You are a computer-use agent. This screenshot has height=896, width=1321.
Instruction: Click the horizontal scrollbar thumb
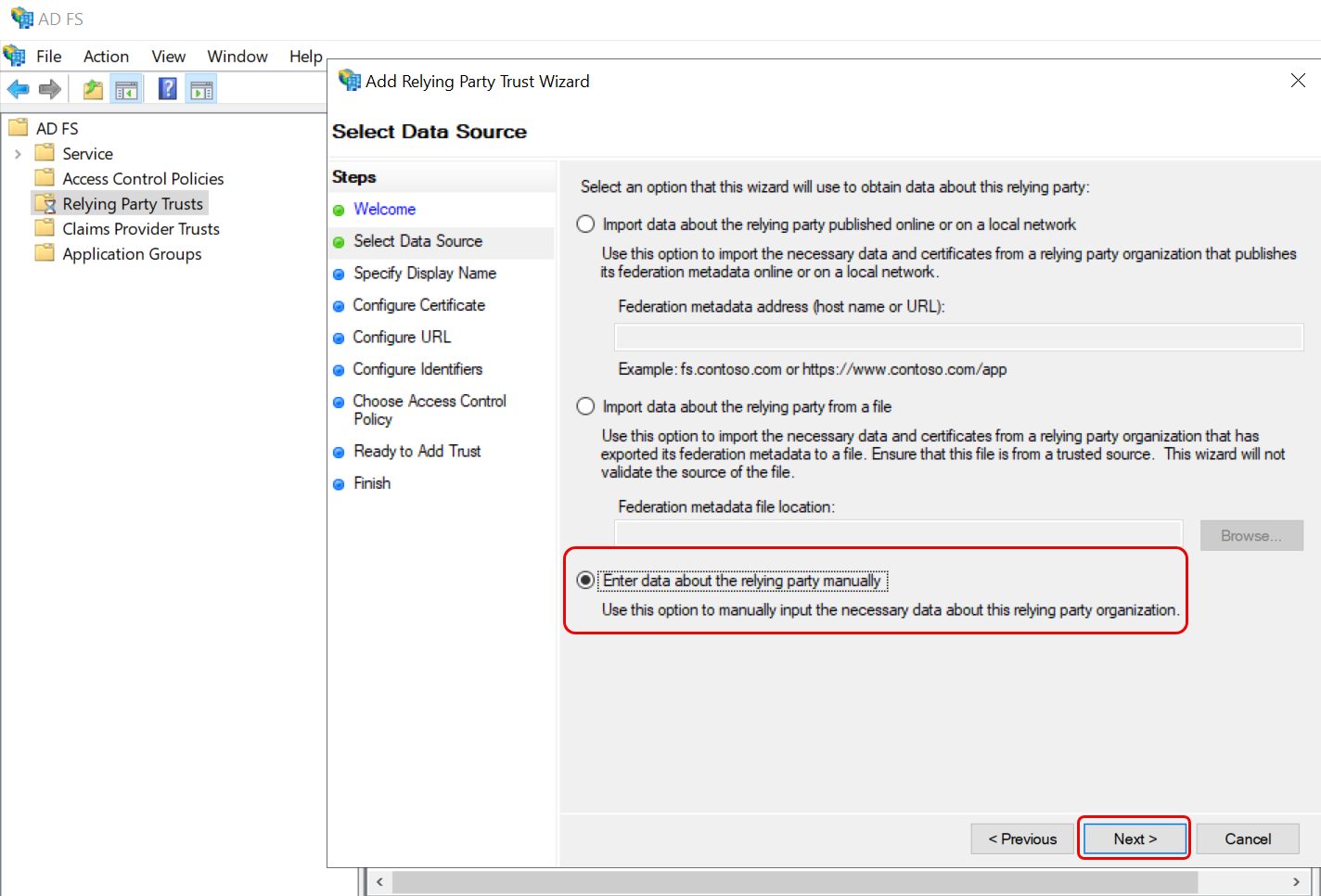coord(795,881)
